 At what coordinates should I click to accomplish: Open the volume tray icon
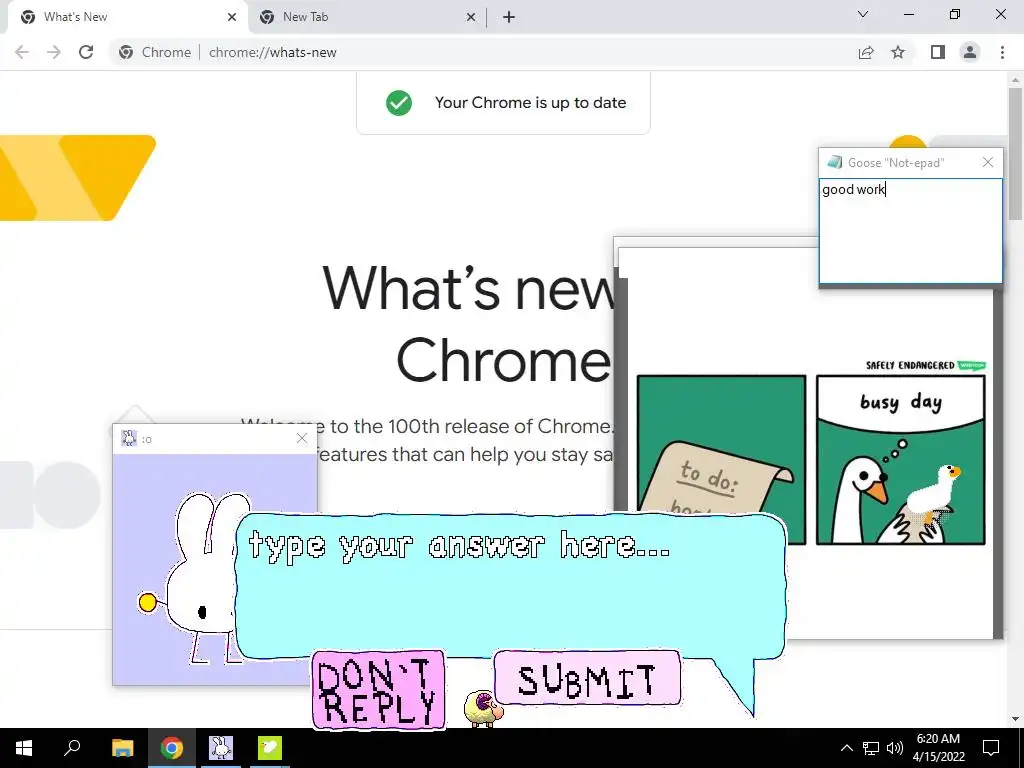[x=895, y=748]
